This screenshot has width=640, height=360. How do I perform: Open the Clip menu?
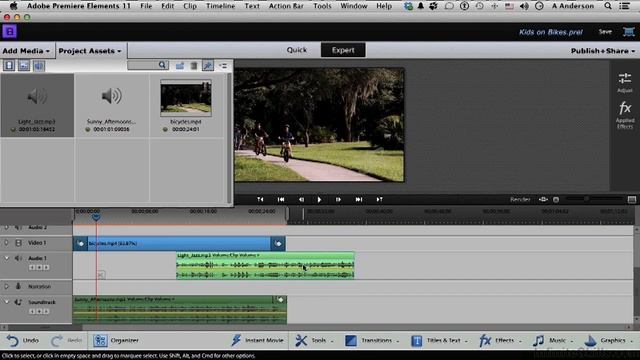(190, 6)
